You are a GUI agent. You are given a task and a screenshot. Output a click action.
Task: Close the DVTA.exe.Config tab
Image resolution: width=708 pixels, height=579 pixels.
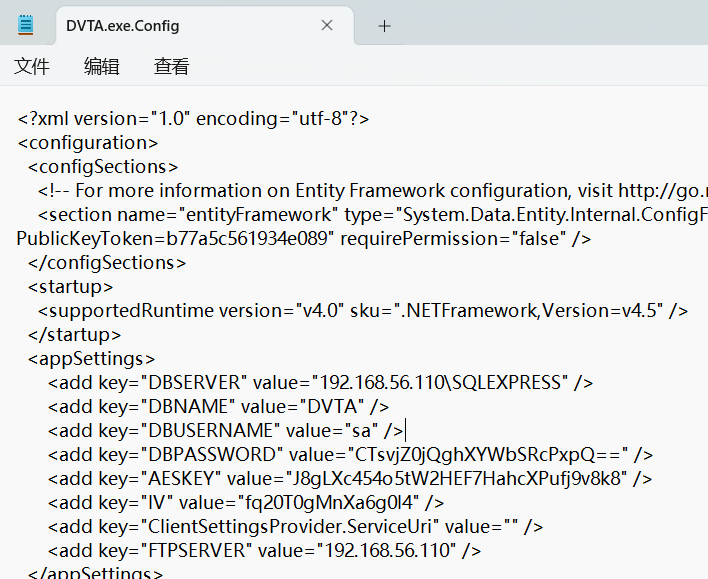coord(327,26)
